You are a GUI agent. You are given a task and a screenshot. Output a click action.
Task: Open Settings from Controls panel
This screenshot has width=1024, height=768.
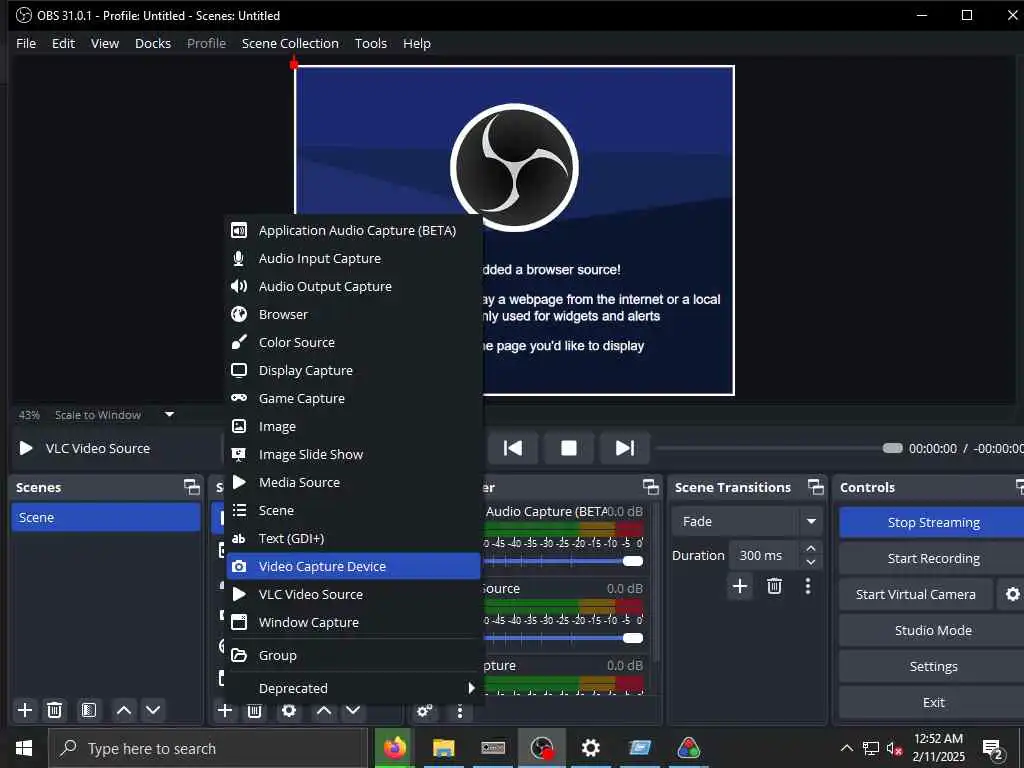pyautogui.click(x=933, y=666)
